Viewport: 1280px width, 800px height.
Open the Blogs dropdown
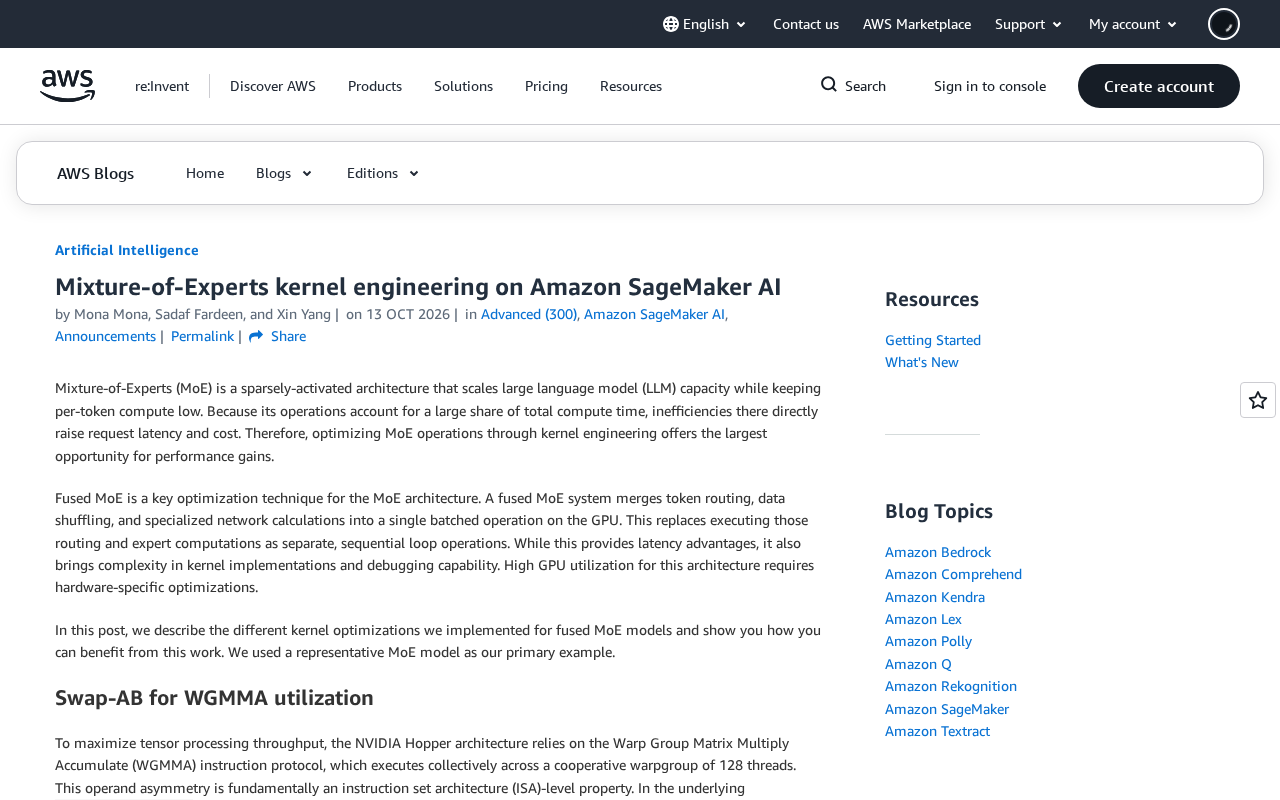coord(285,173)
